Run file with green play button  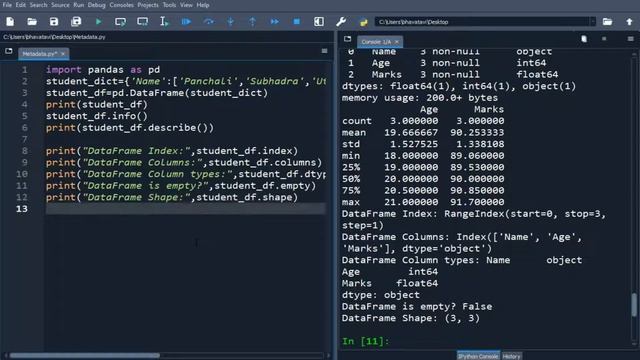[98, 22]
